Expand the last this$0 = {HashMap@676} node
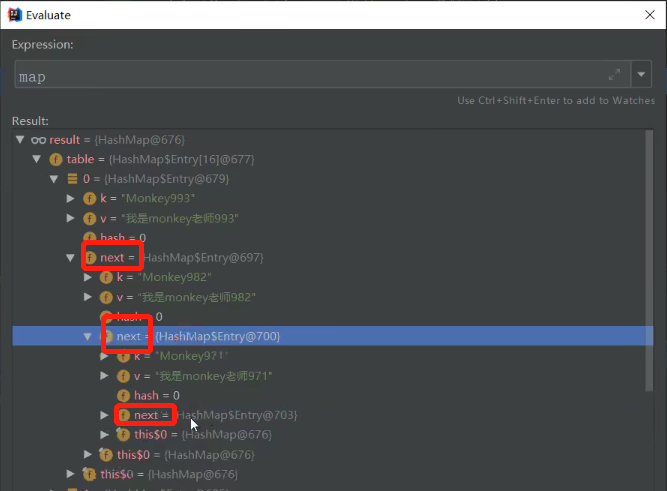 [71, 474]
